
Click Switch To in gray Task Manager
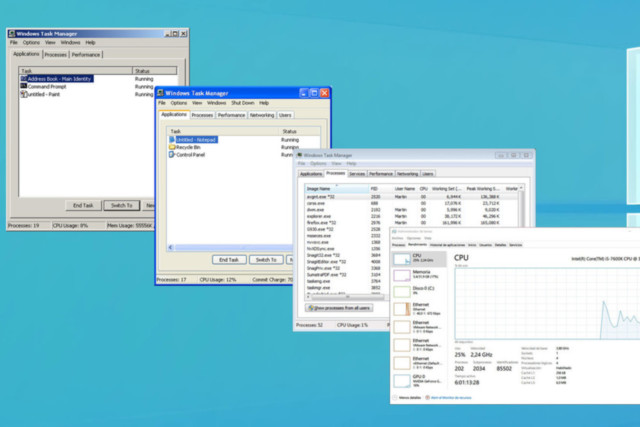pyautogui.click(x=122, y=205)
